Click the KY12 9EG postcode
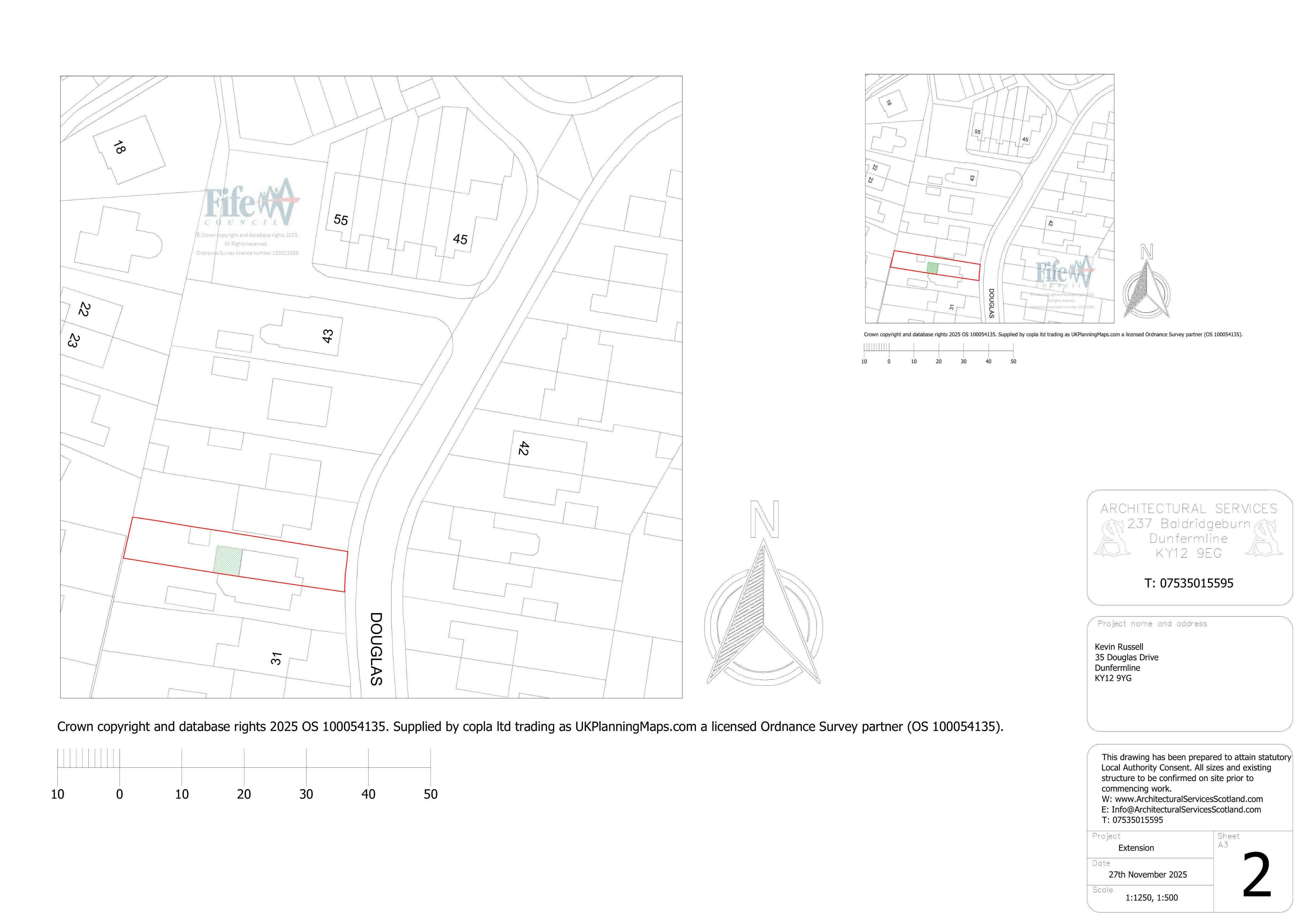 point(1189,553)
